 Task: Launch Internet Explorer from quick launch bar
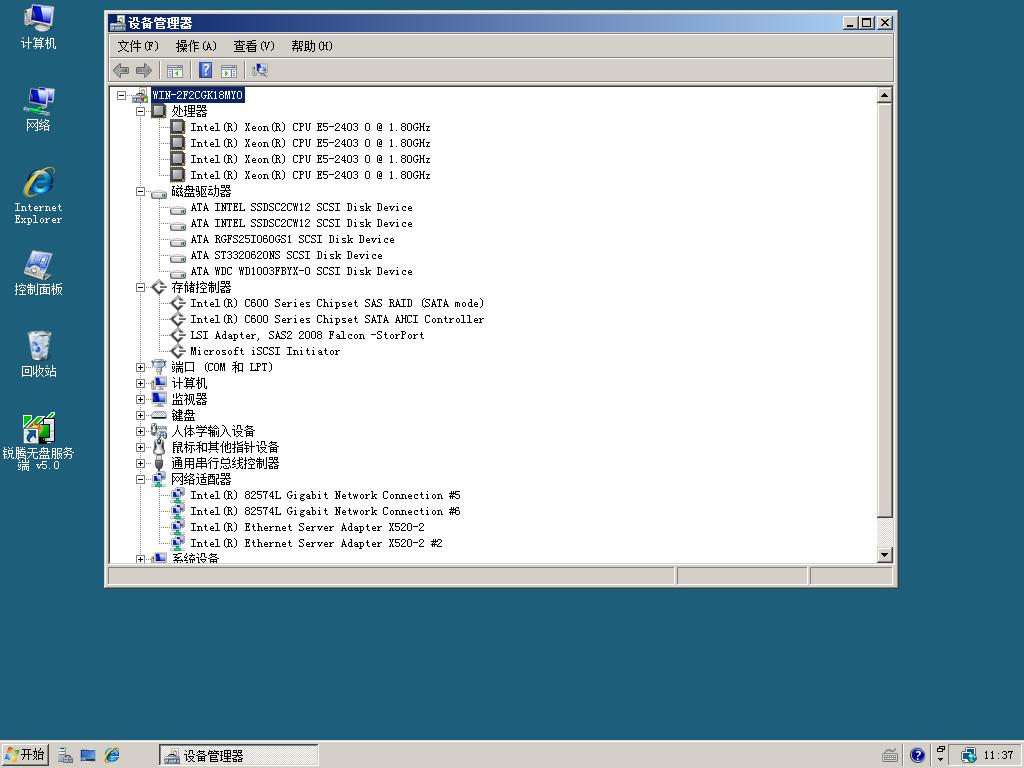pos(112,756)
